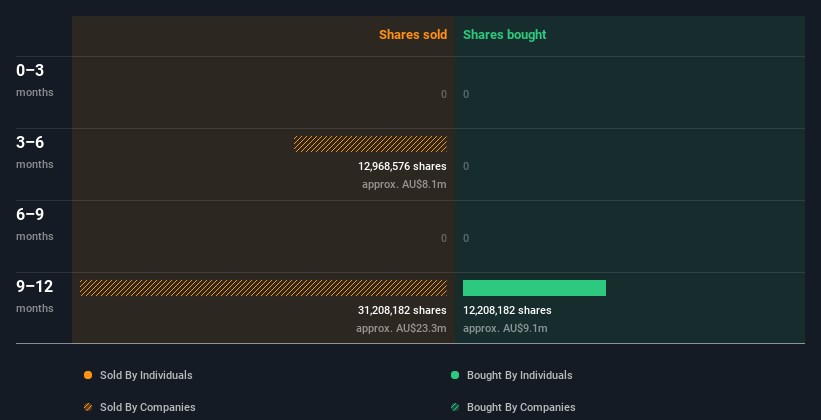Click the sold zero value in 0–3 months row
821x420 pixels.
[x=444, y=94]
